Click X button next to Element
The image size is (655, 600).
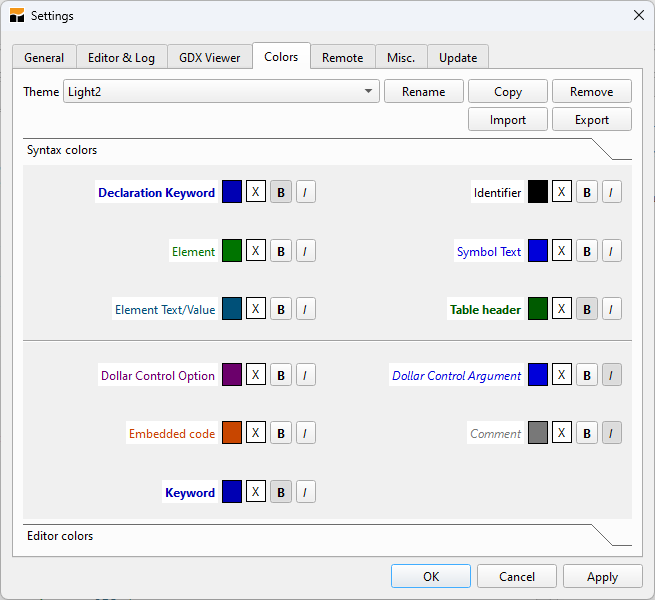[256, 251]
